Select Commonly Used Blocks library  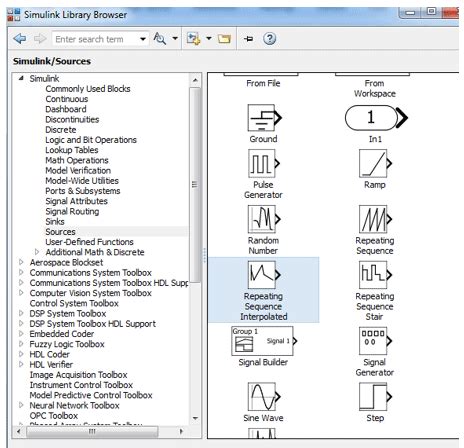click(88, 89)
